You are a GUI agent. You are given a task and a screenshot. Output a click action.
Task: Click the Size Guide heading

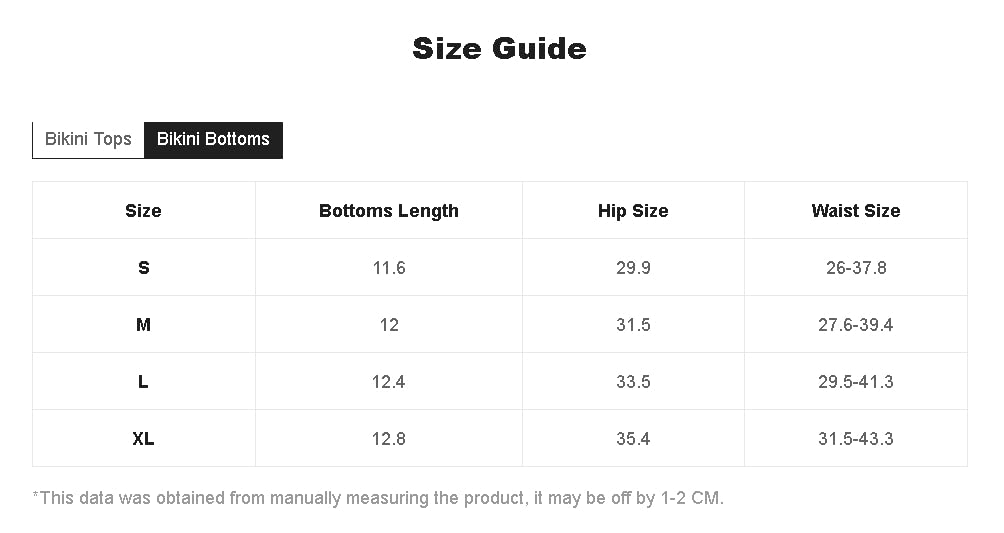click(499, 48)
